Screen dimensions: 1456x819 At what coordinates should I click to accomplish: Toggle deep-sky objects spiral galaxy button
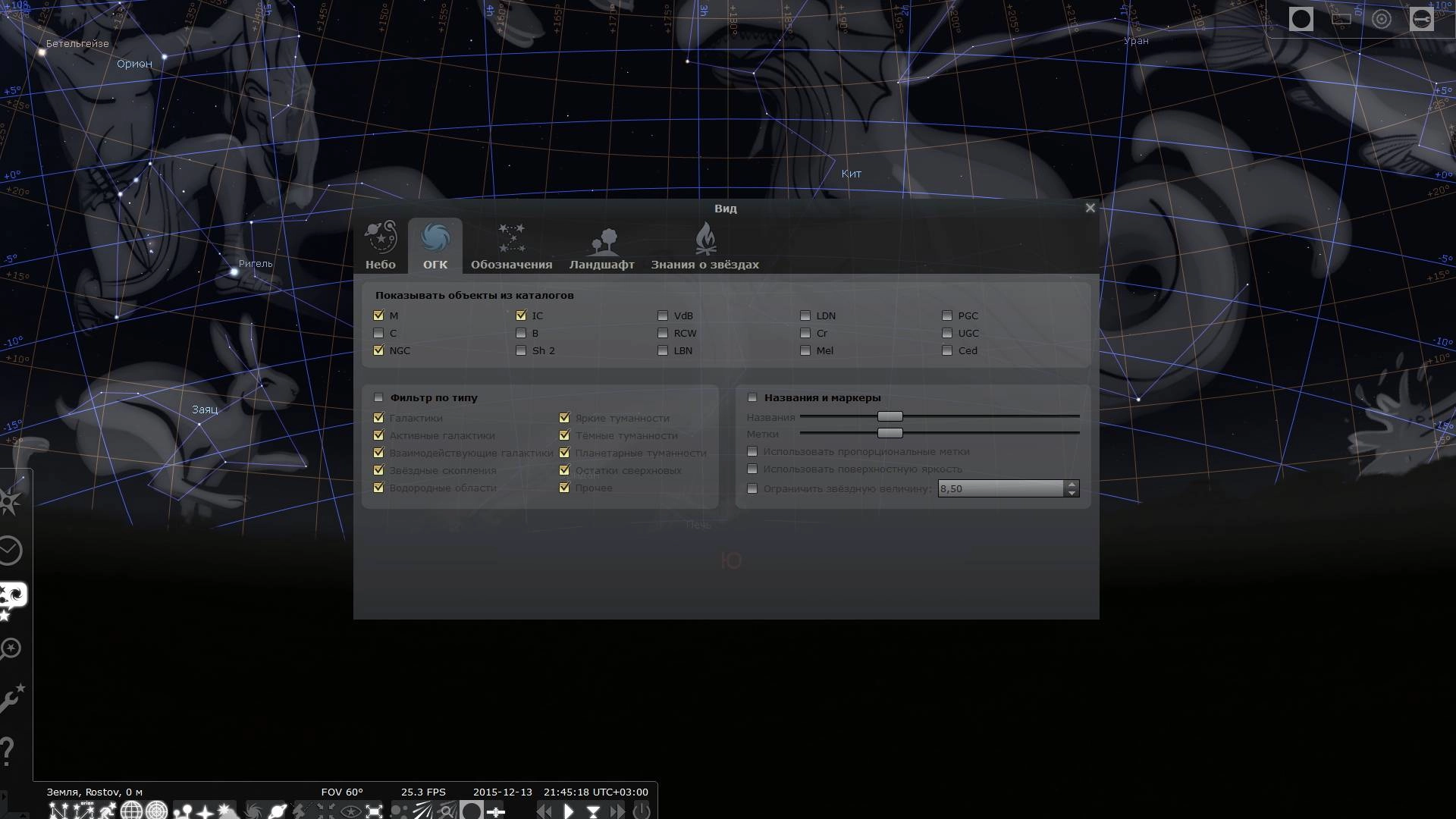pyautogui.click(x=253, y=810)
